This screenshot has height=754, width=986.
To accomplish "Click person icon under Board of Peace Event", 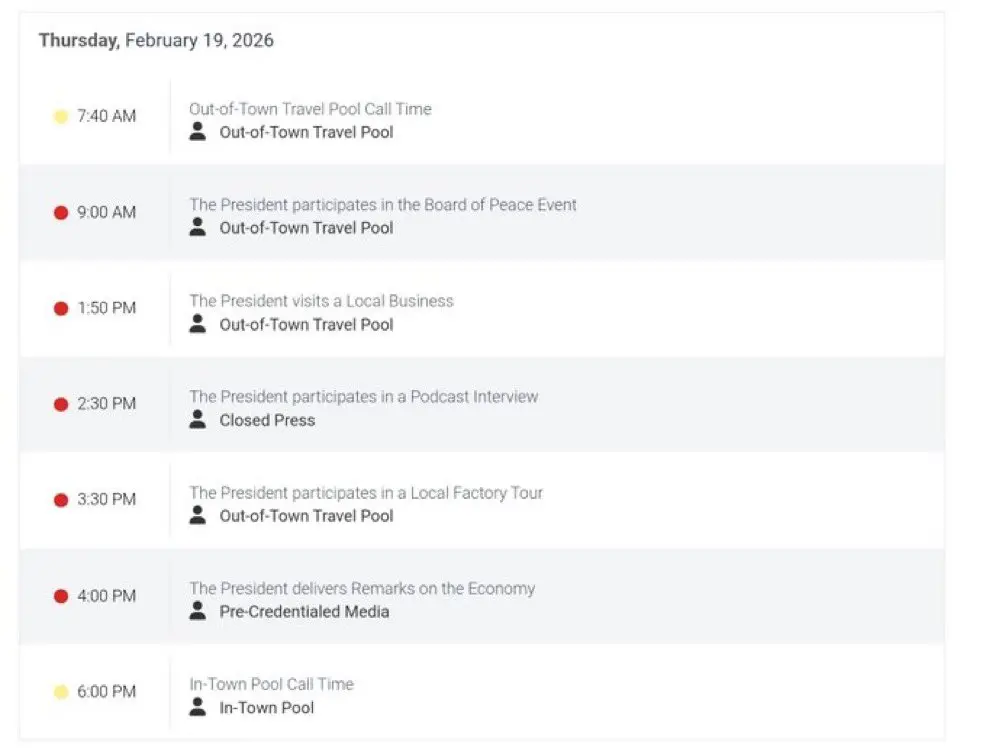I will [x=198, y=227].
